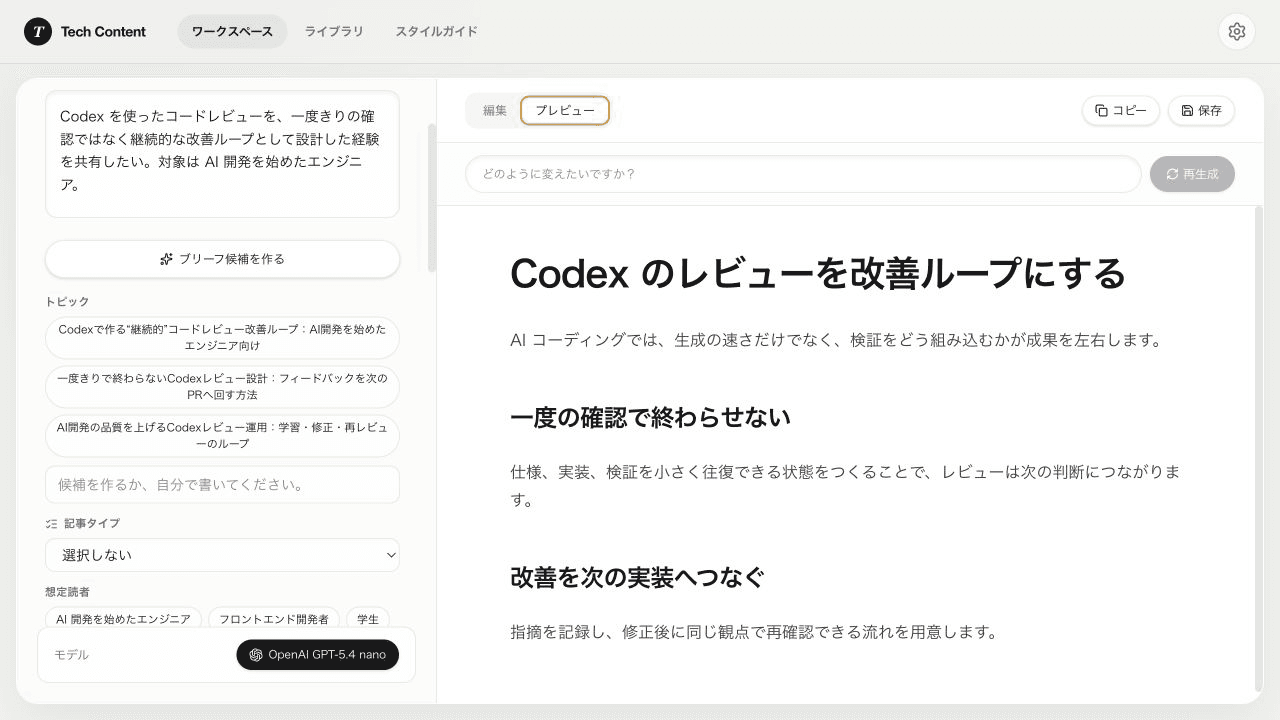Click the regenerate arrows icon
Image resolution: width=1280 pixels, height=720 pixels.
coord(1172,174)
